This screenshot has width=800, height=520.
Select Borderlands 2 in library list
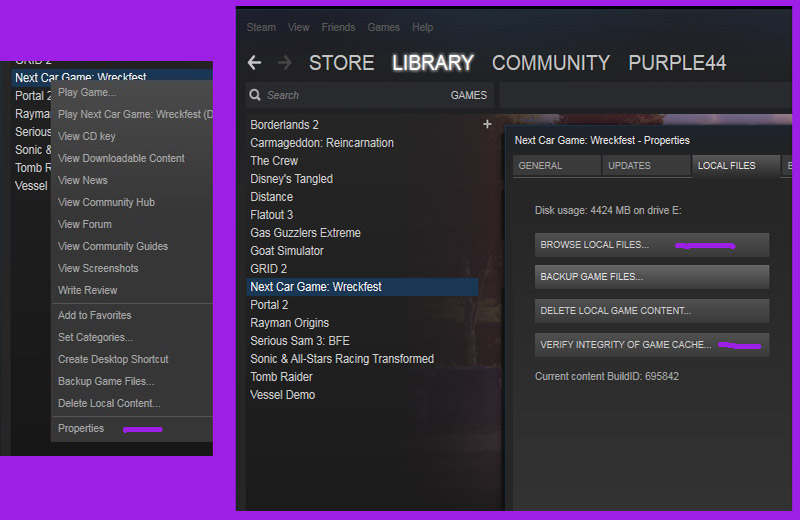tap(284, 125)
